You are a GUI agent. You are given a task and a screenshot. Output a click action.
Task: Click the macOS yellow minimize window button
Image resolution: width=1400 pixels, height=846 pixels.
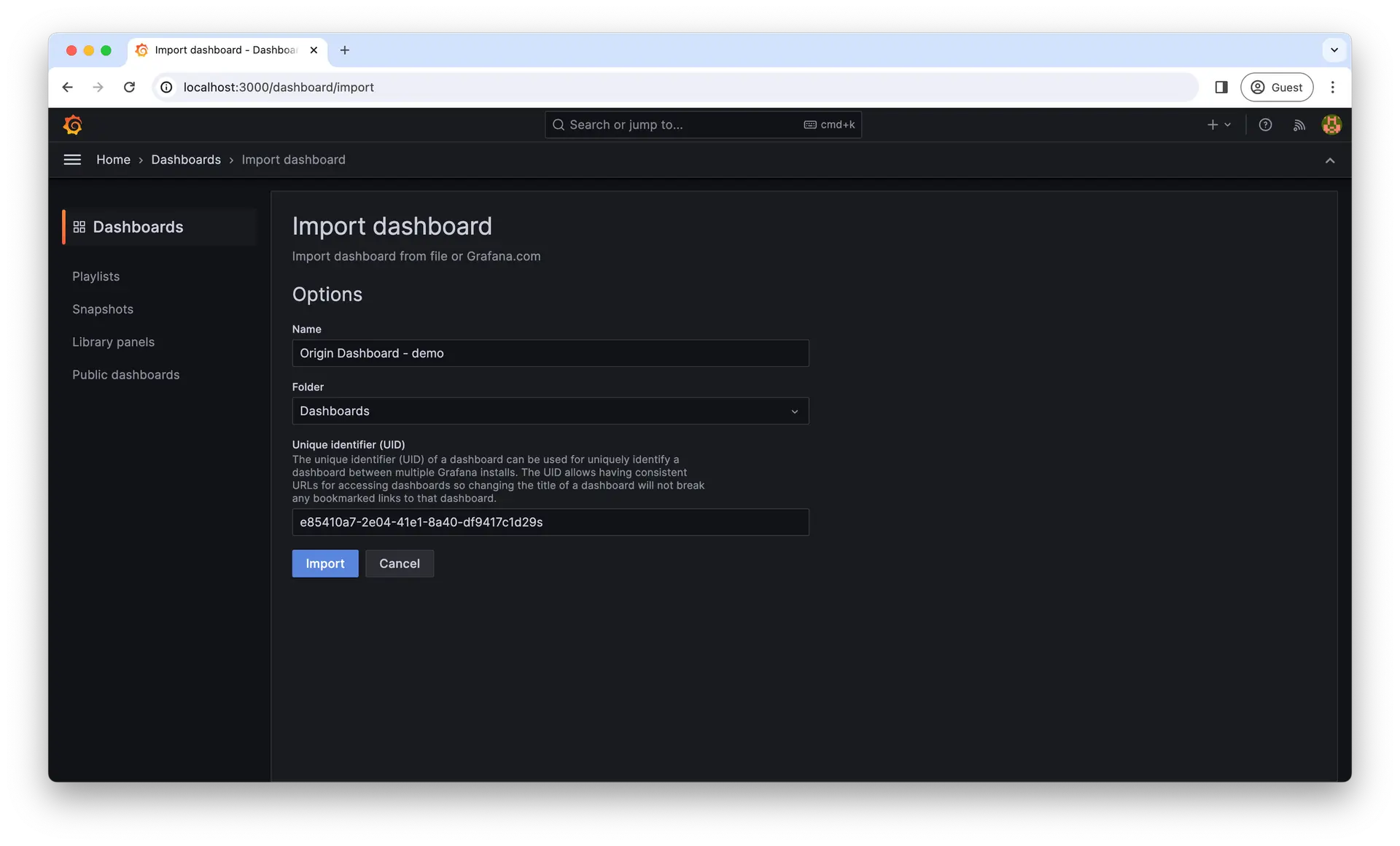88,50
